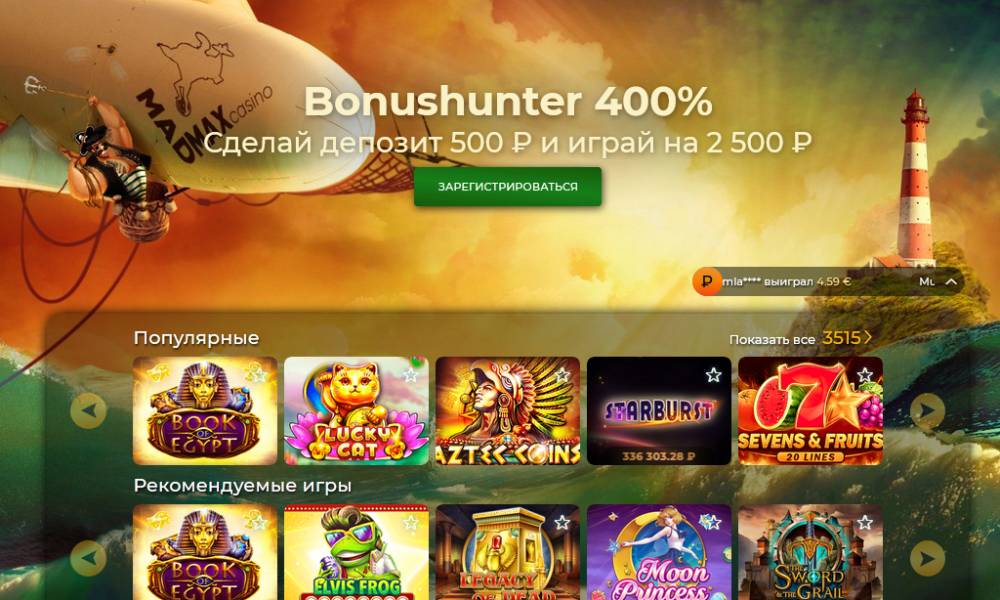The height and width of the screenshot is (600, 1000).
Task: Launch the Starburst game thumbnail
Action: [x=659, y=411]
